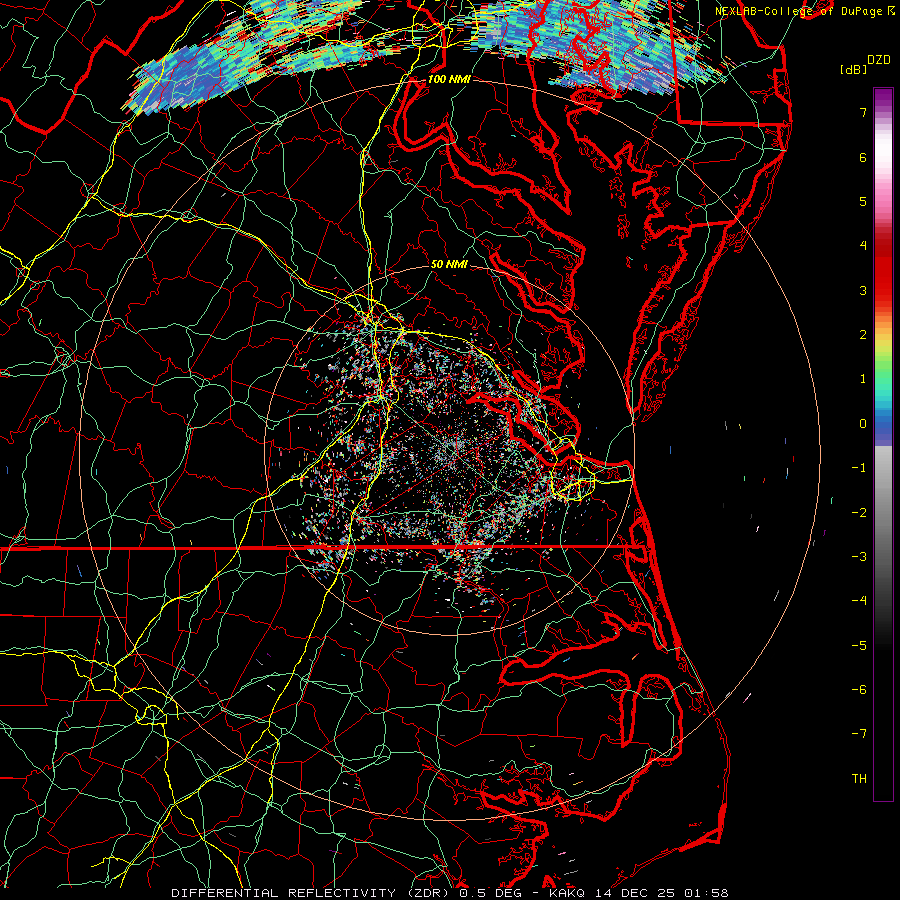
Task: Select the "-5" value on the legend
Action: point(859,646)
